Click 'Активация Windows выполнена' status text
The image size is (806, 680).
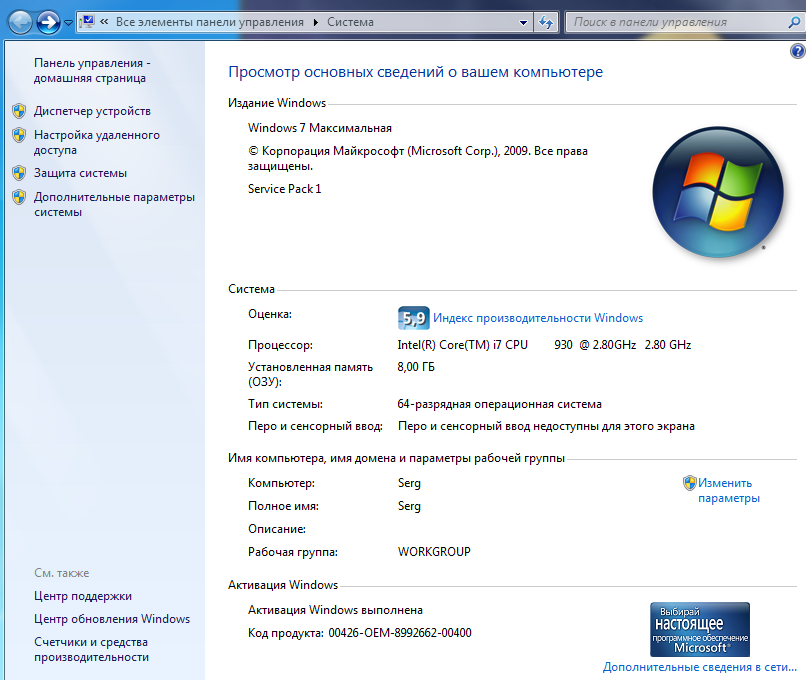[x=335, y=610]
